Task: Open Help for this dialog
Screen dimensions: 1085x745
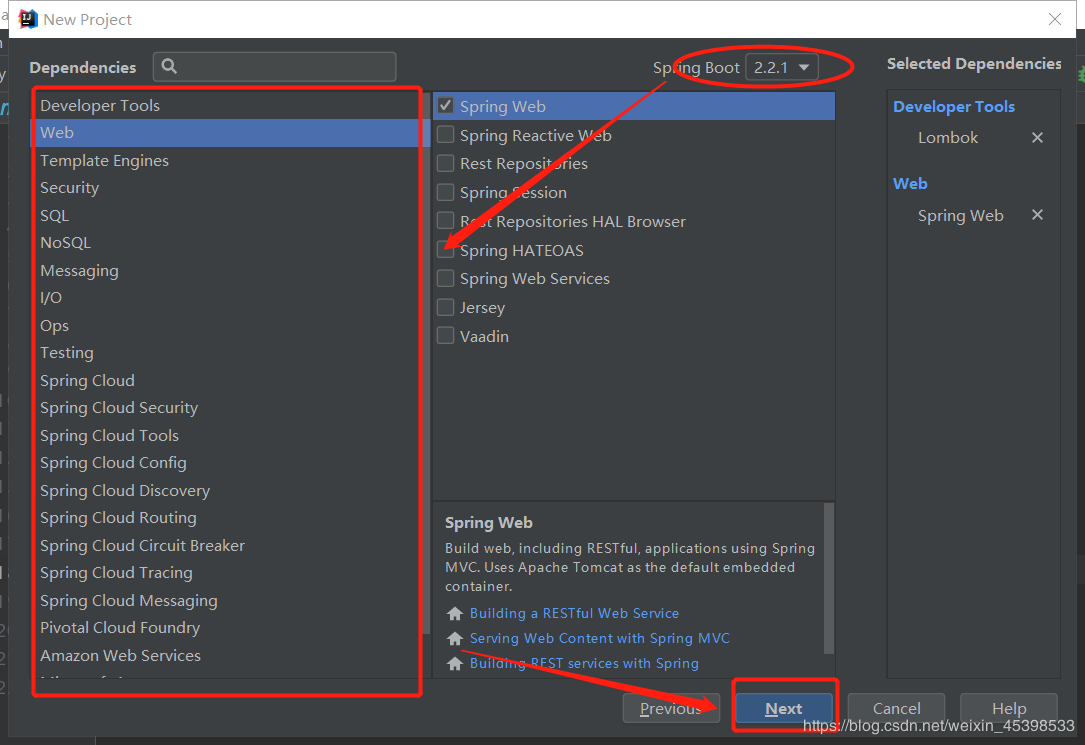Action: click(x=1009, y=708)
